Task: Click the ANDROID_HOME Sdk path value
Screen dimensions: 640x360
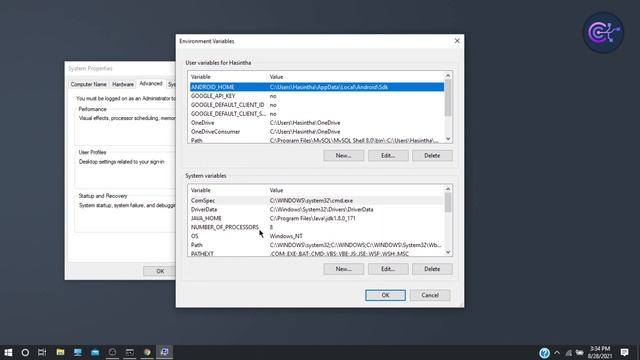Action: 329,87
